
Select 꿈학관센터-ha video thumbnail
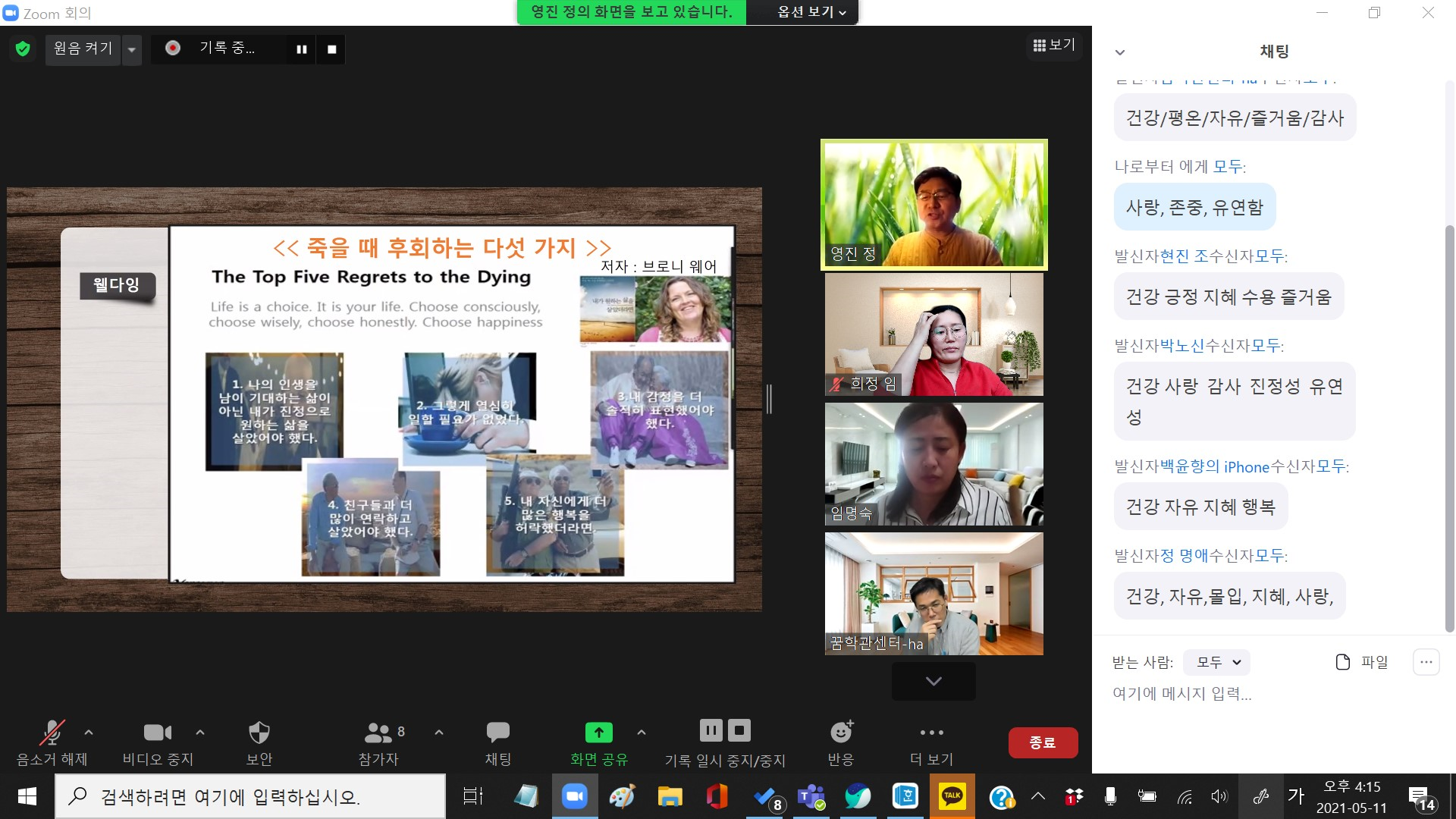[934, 594]
